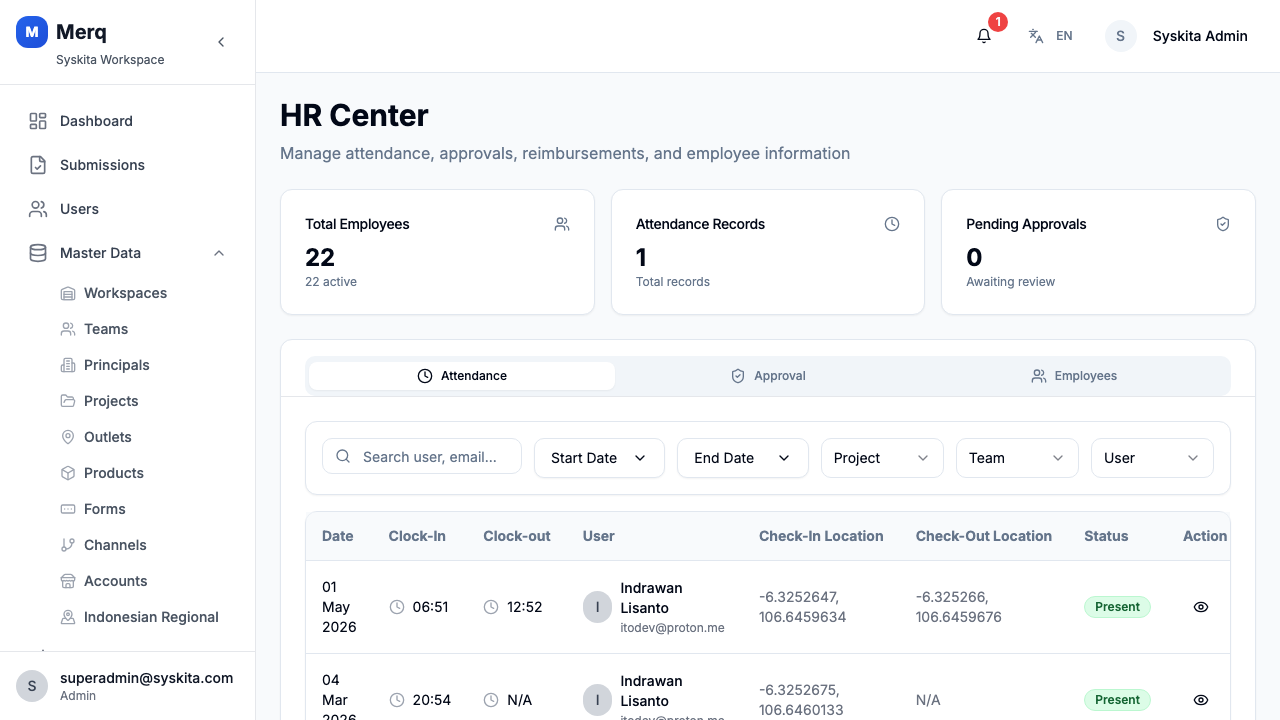Click the Merq logo icon
This screenshot has width=1280, height=720.
click(x=32, y=32)
